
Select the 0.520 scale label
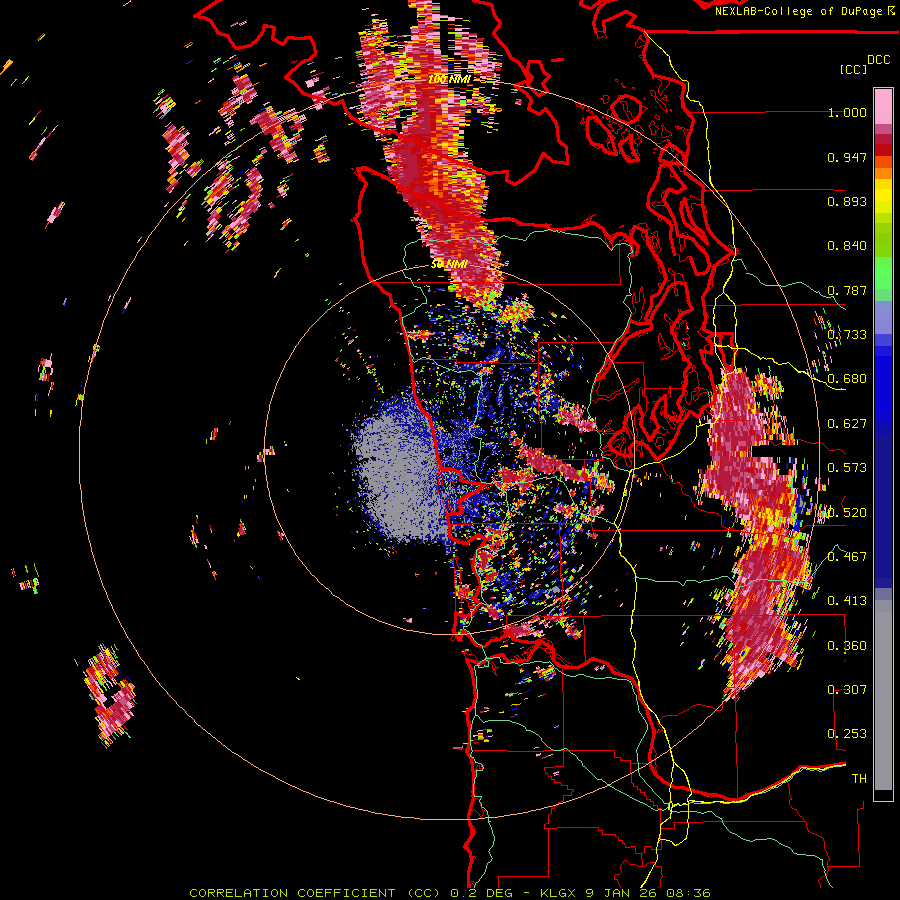(847, 513)
